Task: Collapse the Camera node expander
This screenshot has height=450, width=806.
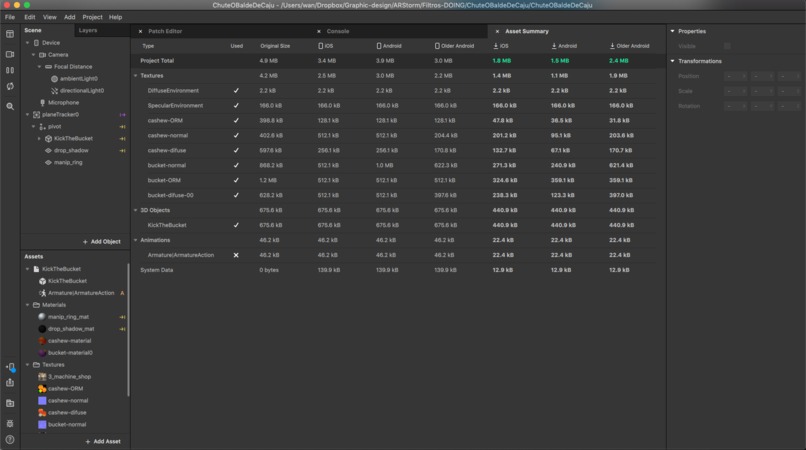Action: [33, 55]
